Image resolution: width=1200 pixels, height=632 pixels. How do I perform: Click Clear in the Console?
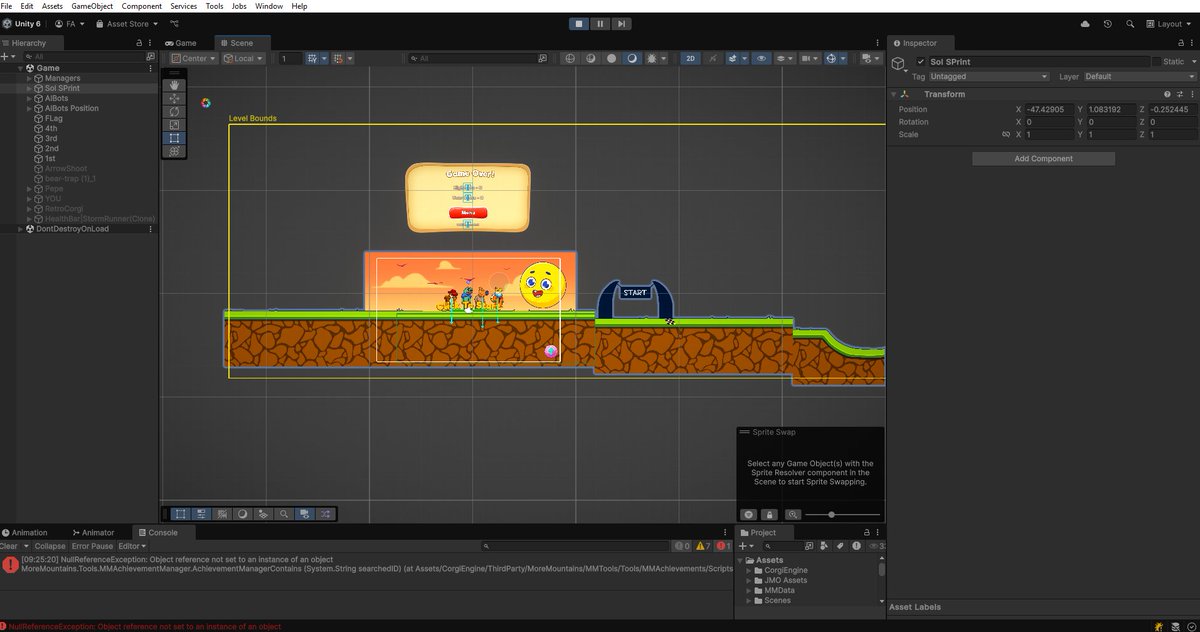pyautogui.click(x=8, y=546)
